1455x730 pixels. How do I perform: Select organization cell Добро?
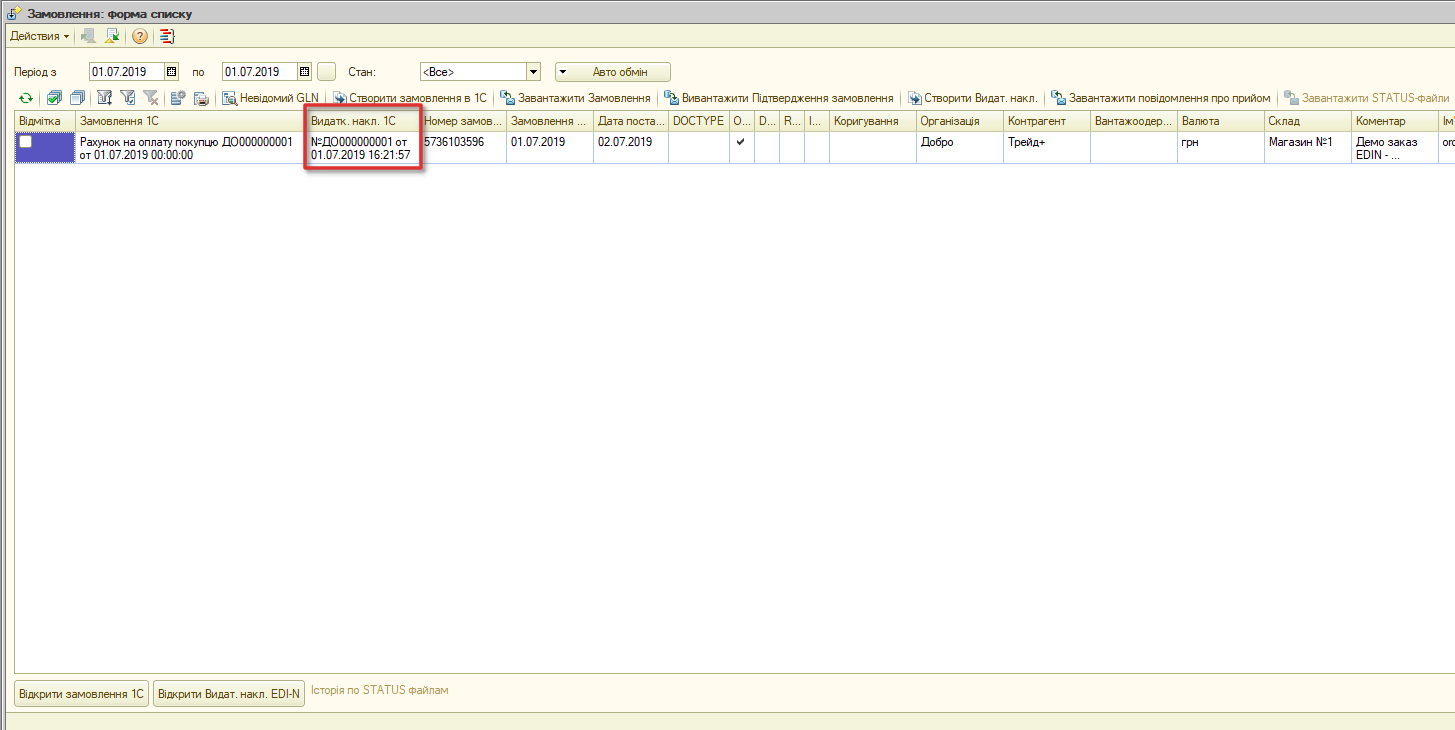pos(960,148)
